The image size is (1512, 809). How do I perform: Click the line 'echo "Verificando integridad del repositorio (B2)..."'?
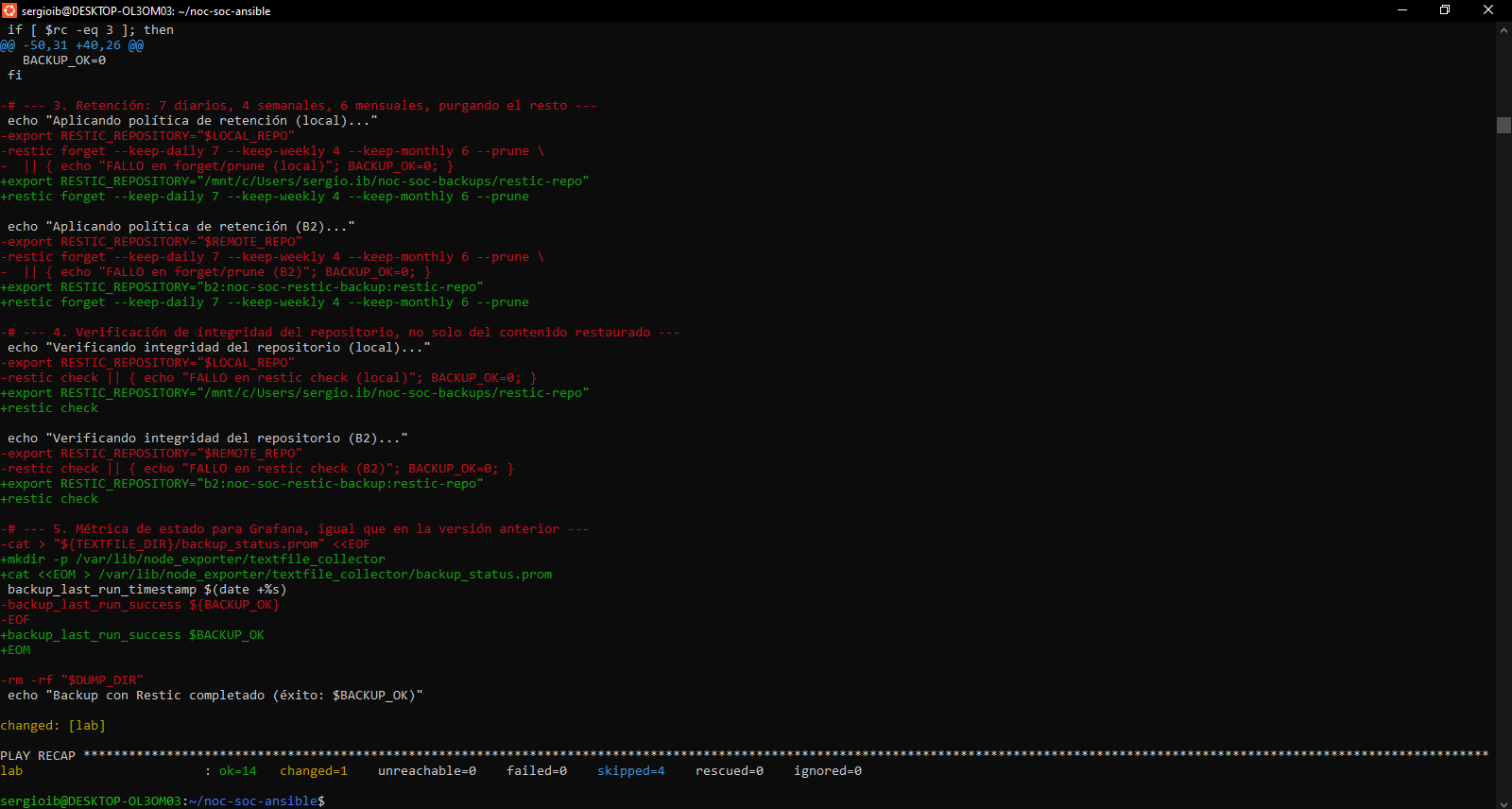pyautogui.click(x=208, y=439)
